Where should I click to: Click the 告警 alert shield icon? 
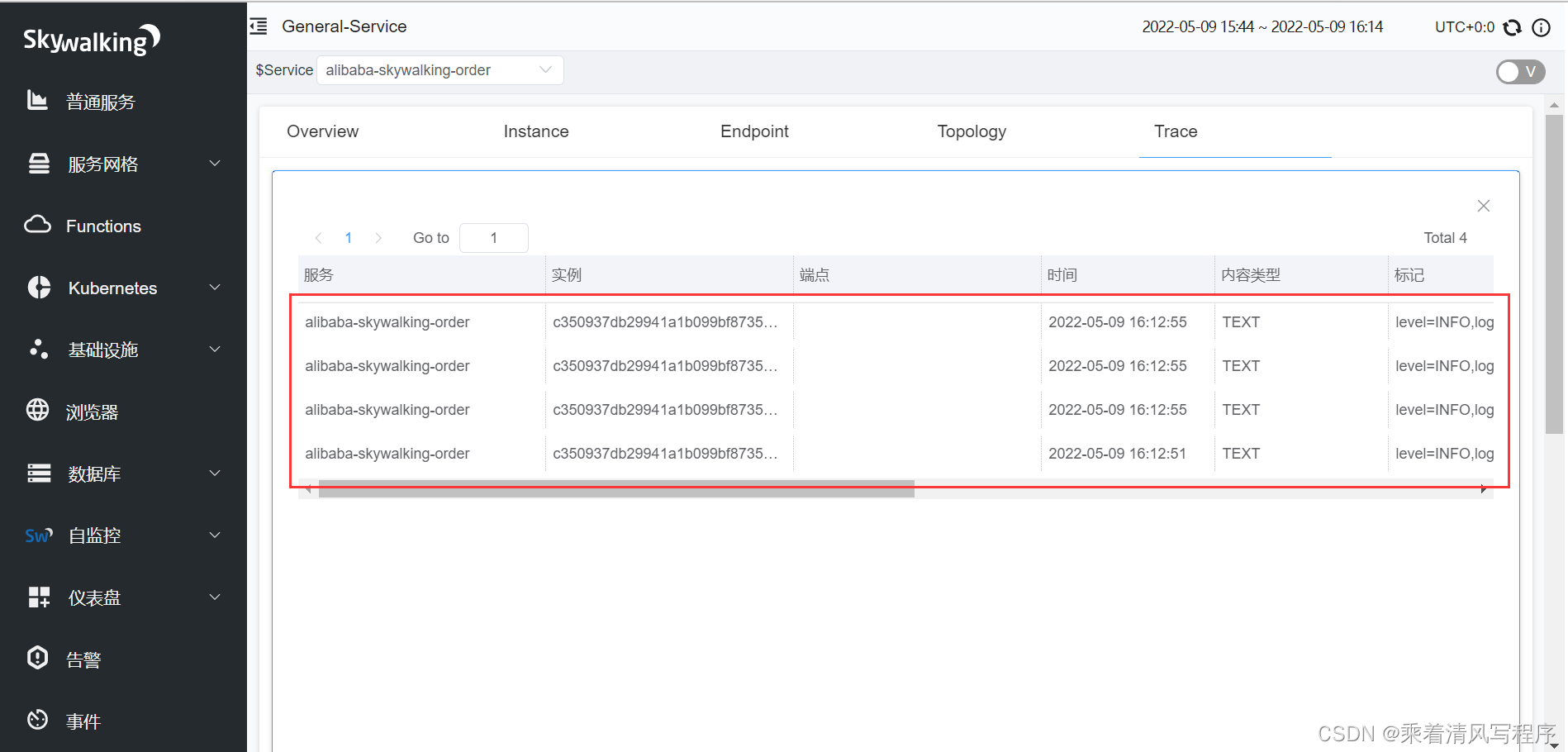point(37,658)
